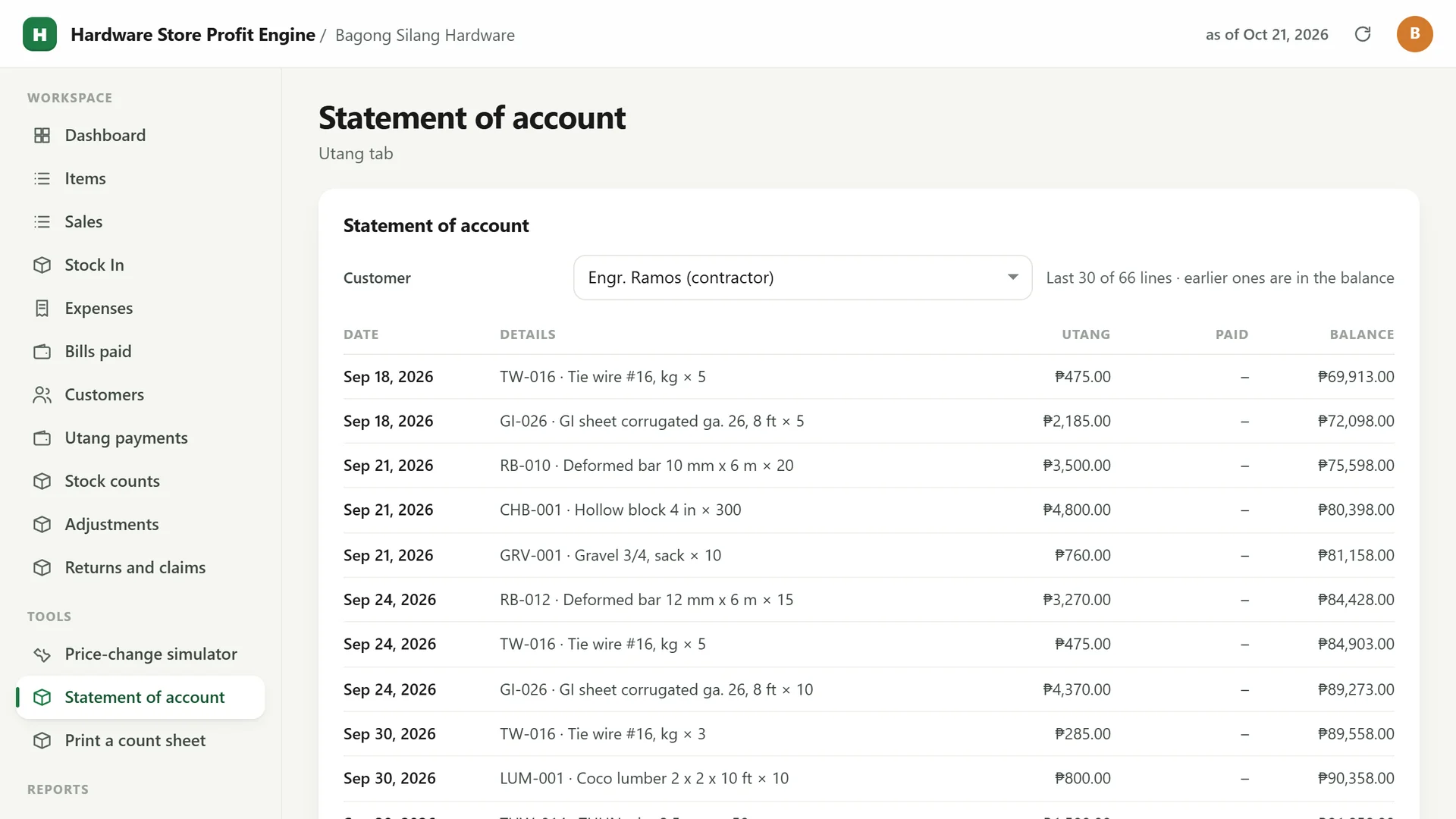Go to Dashboard in sidebar
The width and height of the screenshot is (1456, 819).
tap(141, 135)
